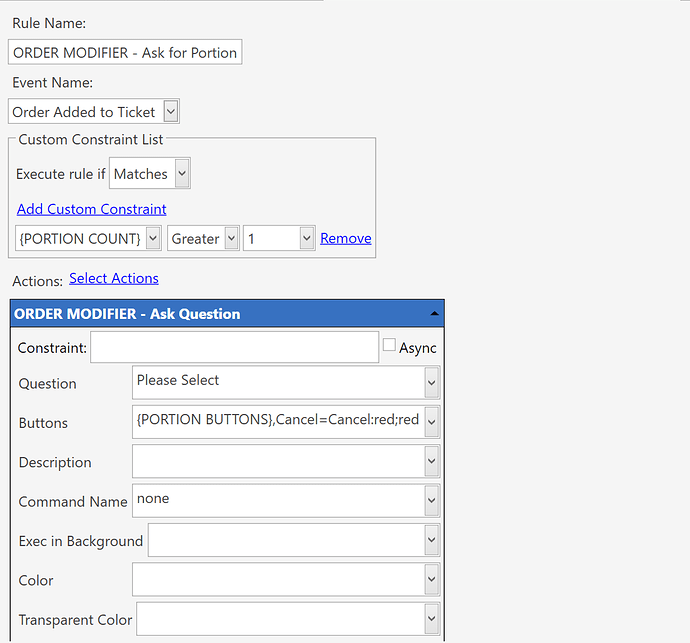Open the Color field dropdown
The image size is (690, 643).
(432, 579)
